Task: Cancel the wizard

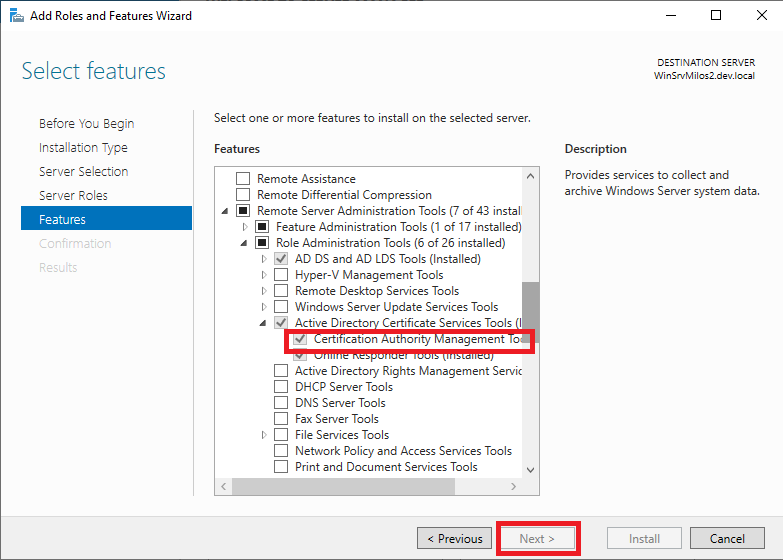Action: 727,539
